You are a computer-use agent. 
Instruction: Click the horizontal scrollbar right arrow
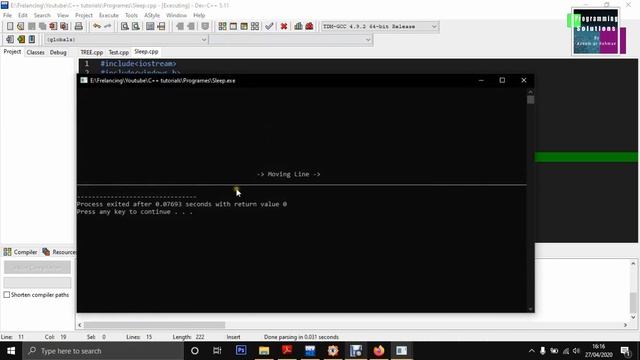point(625,325)
